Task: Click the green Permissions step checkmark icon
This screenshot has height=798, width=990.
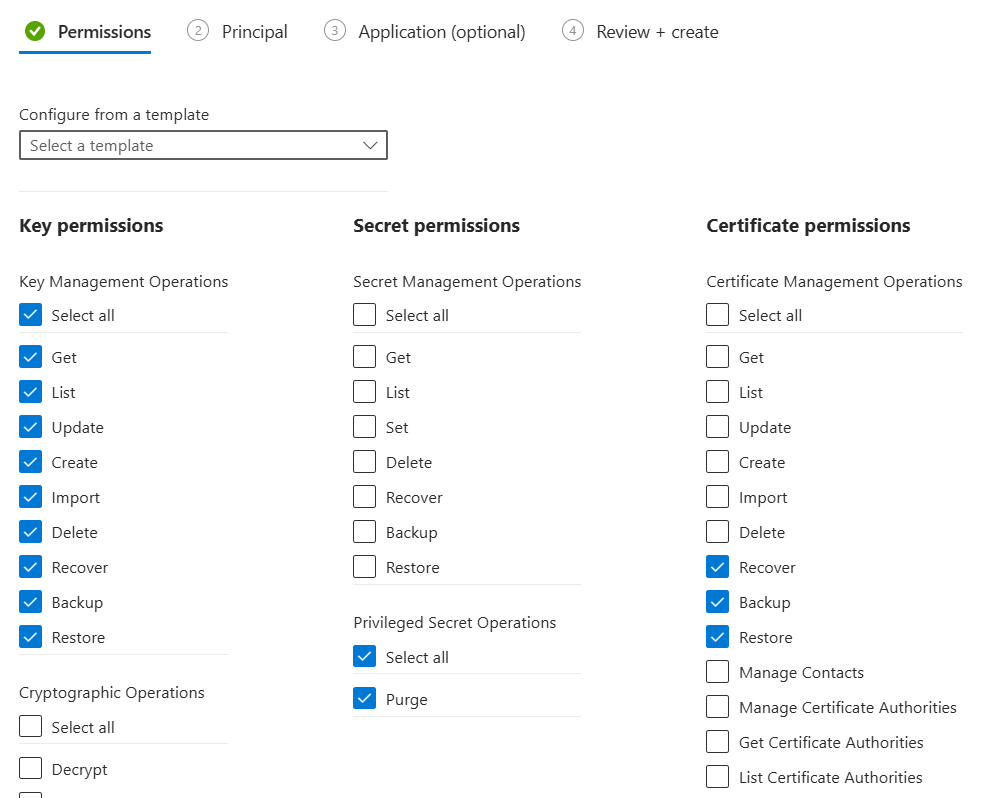Action: [35, 31]
